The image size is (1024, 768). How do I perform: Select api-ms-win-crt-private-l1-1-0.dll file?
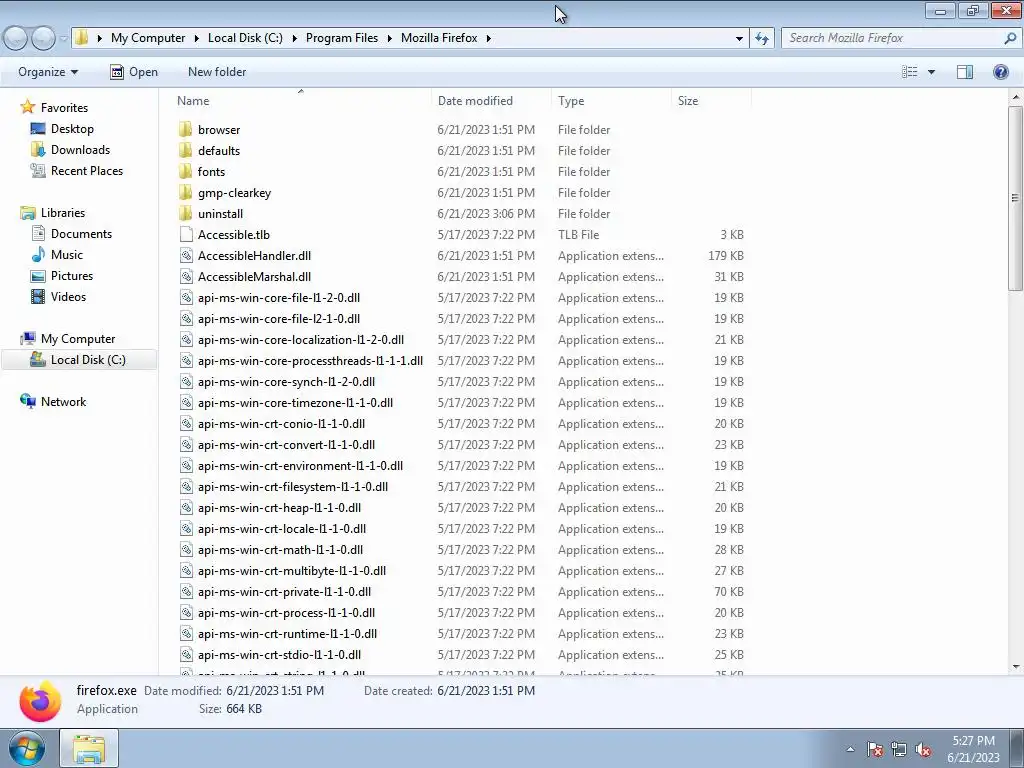click(x=284, y=592)
